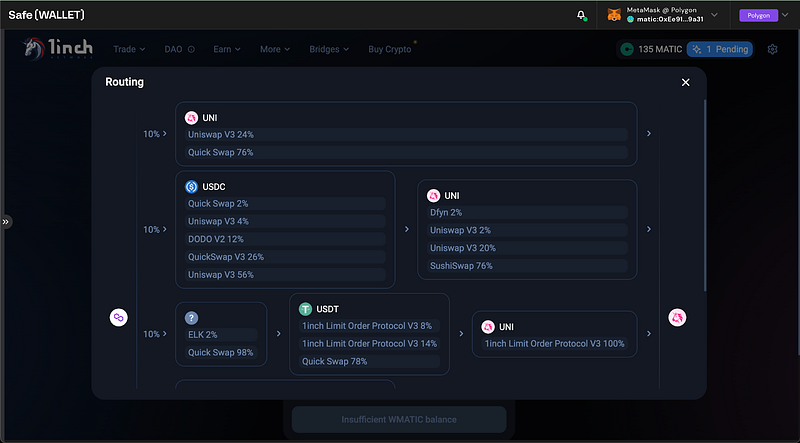Click chevron between USDC and UNI cards

407,230
